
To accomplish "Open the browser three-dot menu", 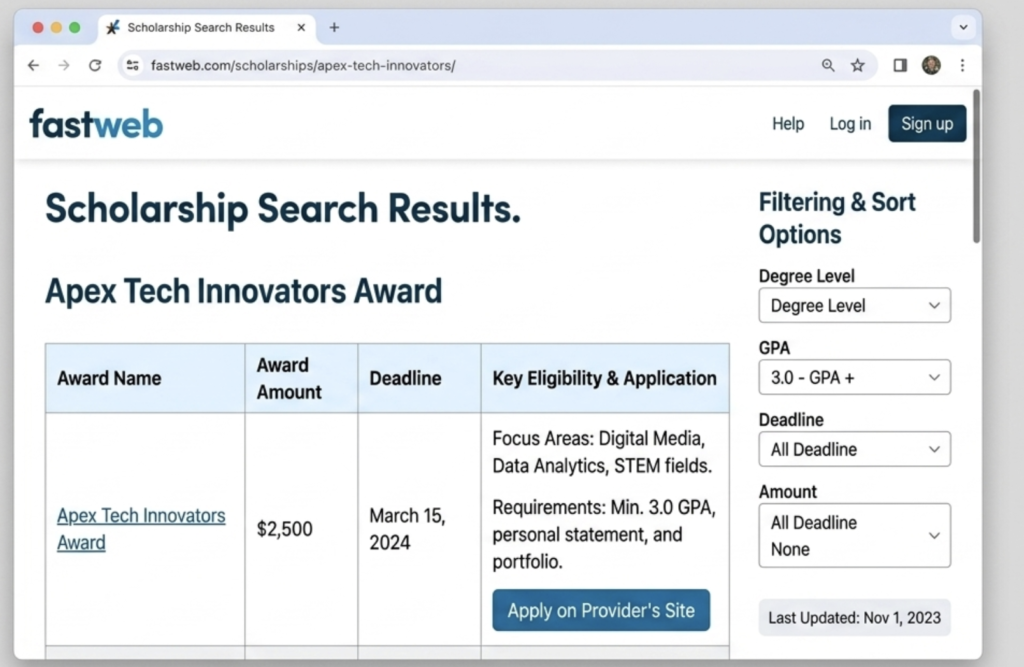I will point(962,65).
